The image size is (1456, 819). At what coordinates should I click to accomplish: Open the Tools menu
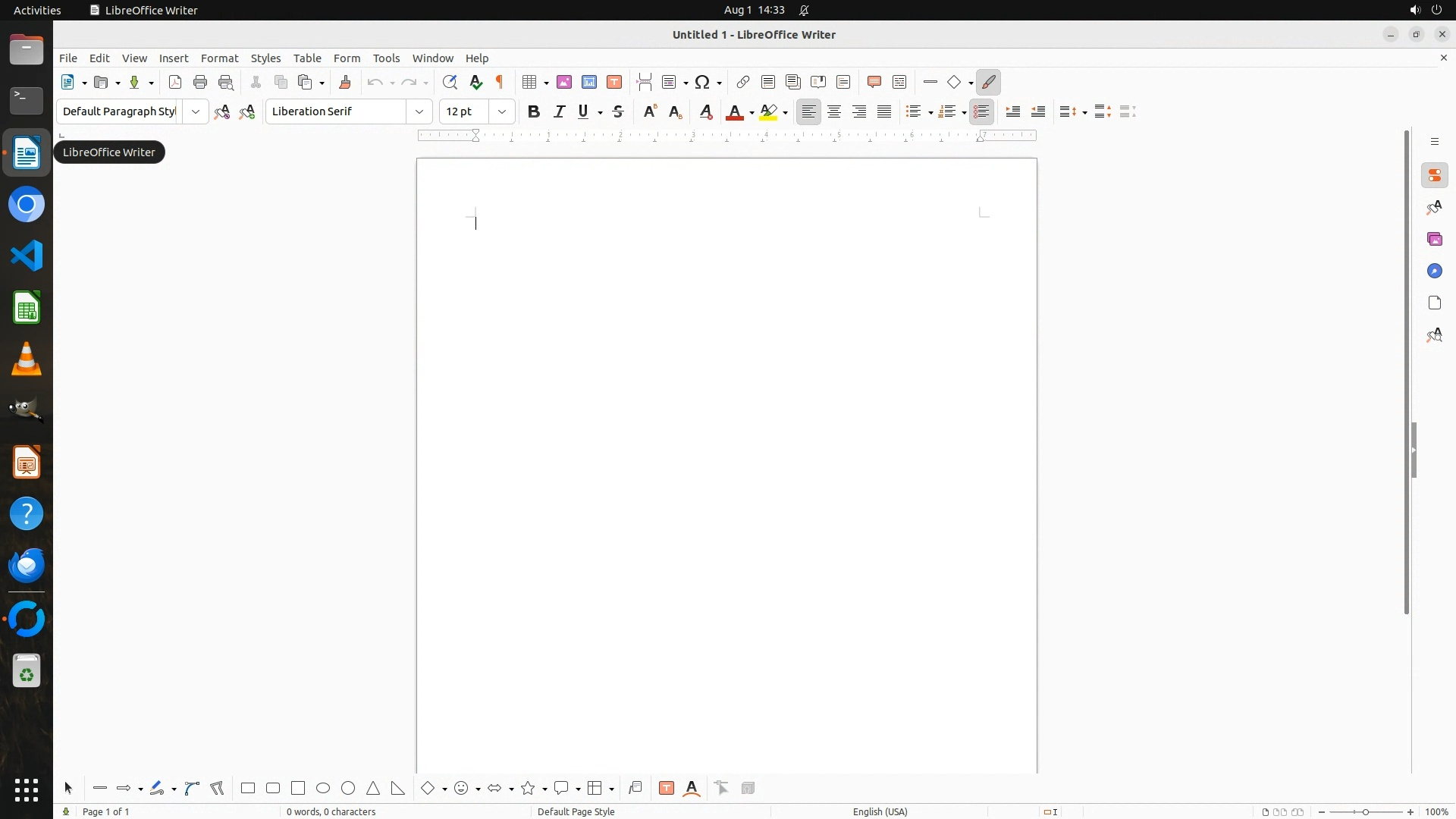pos(386,58)
